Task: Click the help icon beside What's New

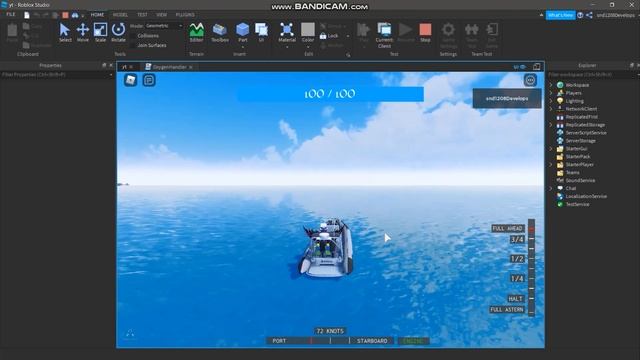Action: click(x=580, y=15)
